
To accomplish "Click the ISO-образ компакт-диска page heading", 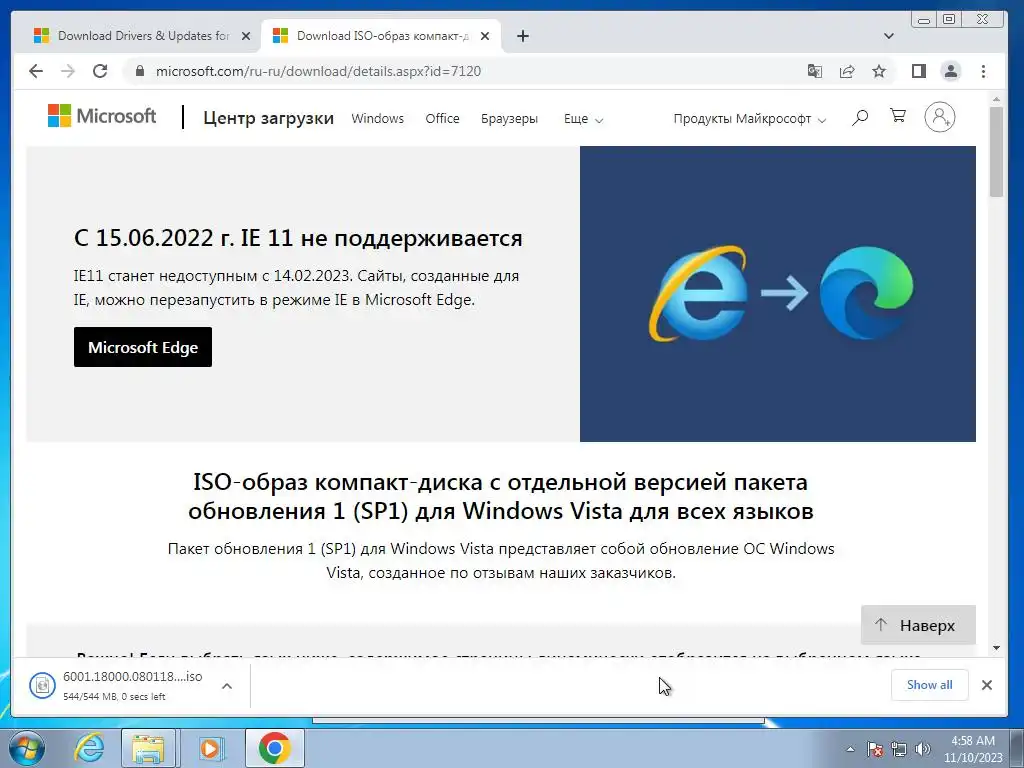I will (x=500, y=496).
